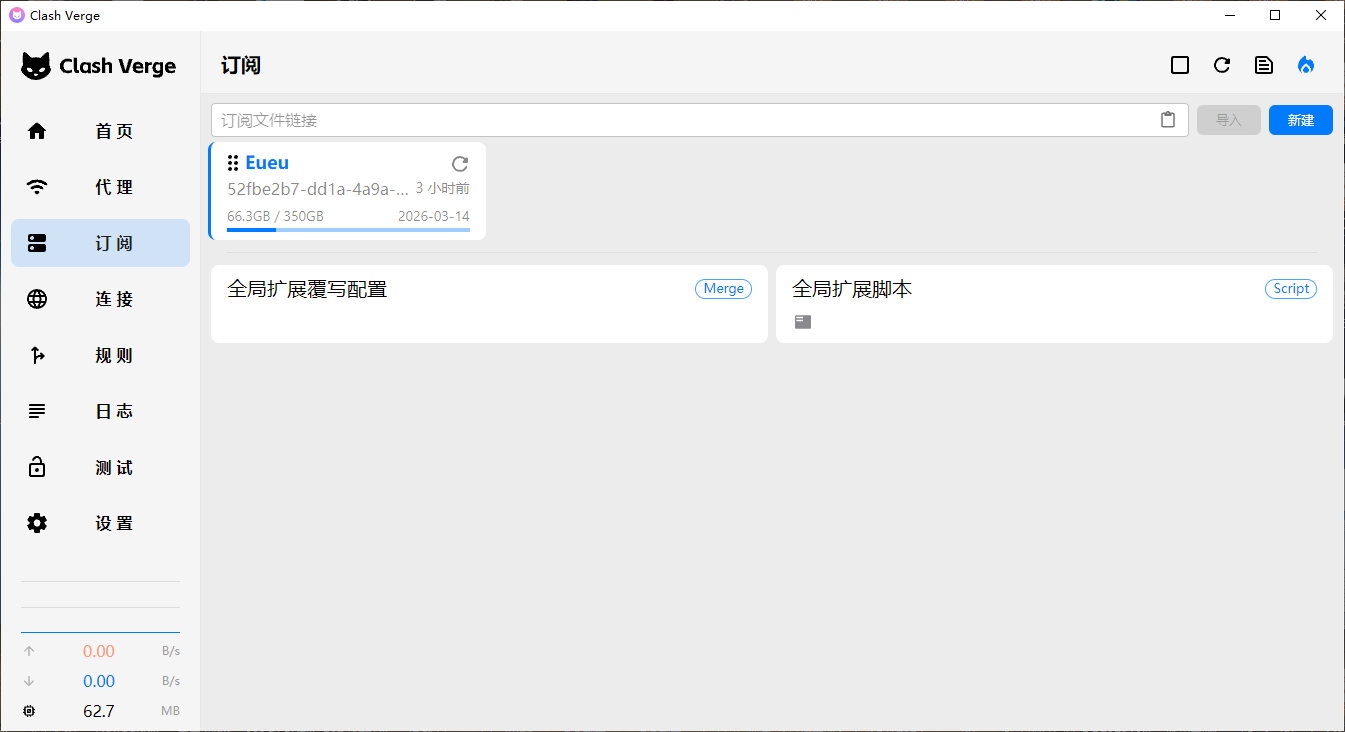Click the drag handle on Eueu card
Screen dimensions: 1345x732
233,163
